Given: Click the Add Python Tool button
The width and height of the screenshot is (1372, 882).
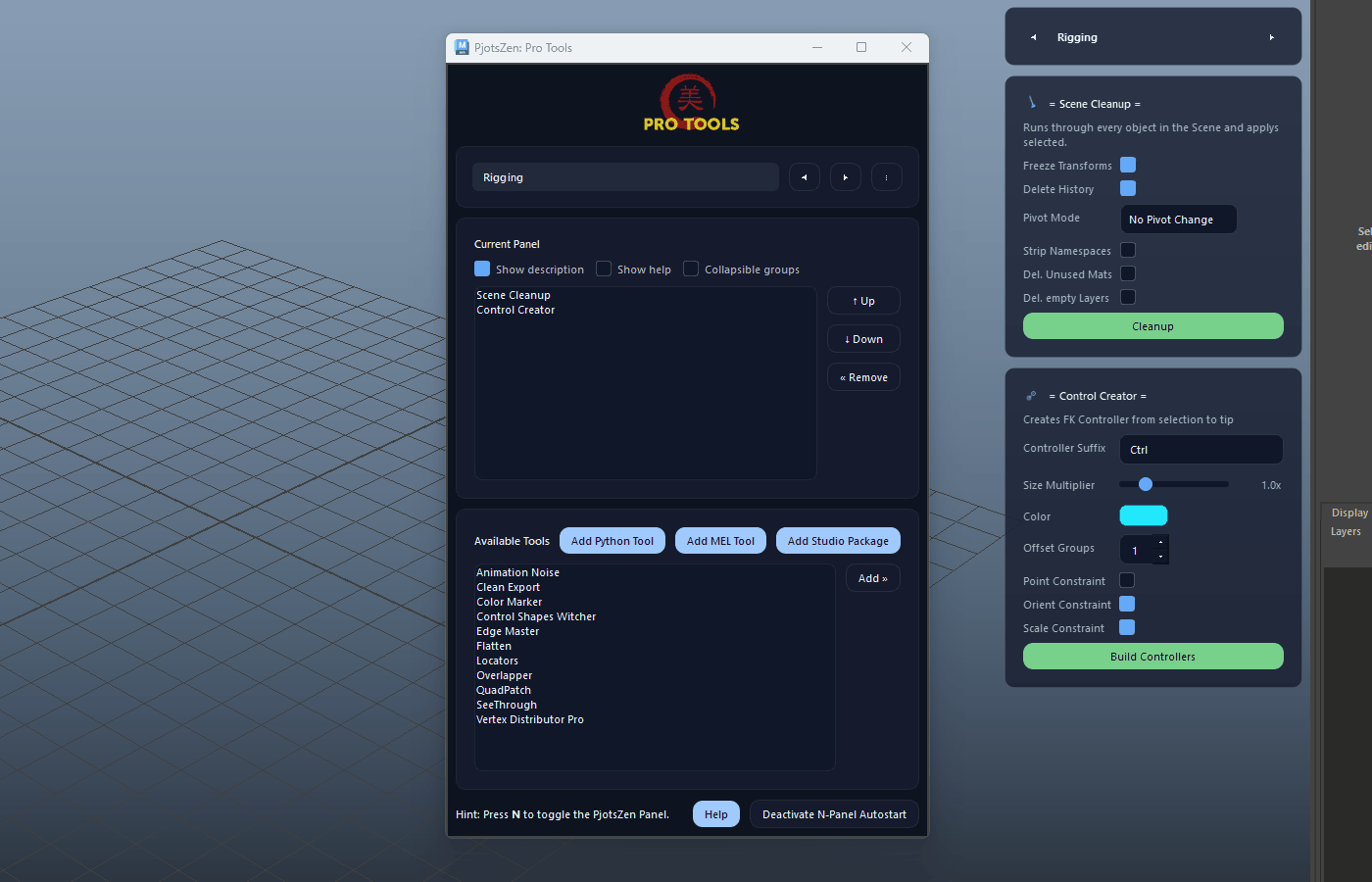Looking at the screenshot, I should click(x=612, y=541).
